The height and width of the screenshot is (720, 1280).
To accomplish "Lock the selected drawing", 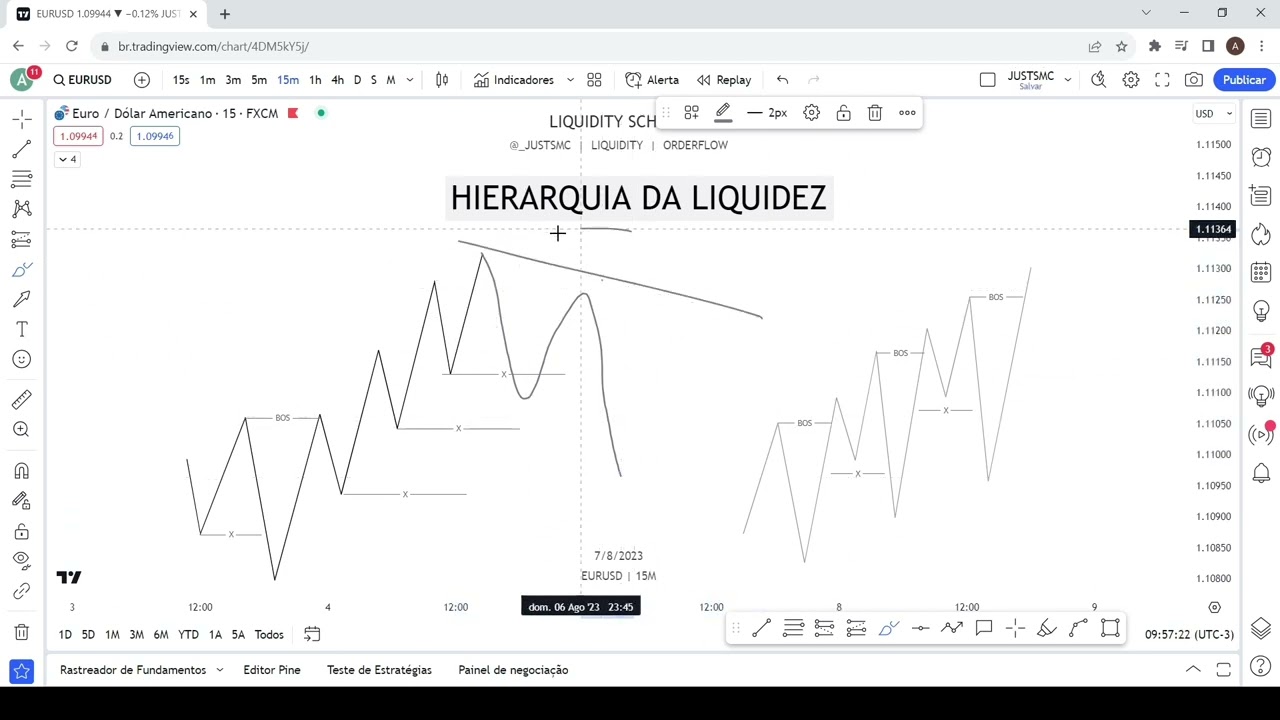I will click(844, 113).
